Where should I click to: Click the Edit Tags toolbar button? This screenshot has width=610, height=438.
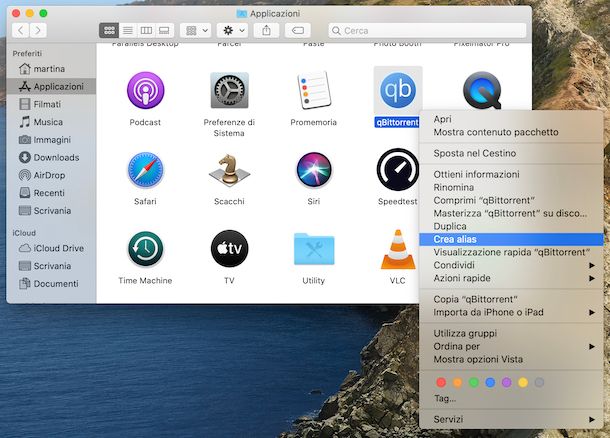click(x=298, y=30)
